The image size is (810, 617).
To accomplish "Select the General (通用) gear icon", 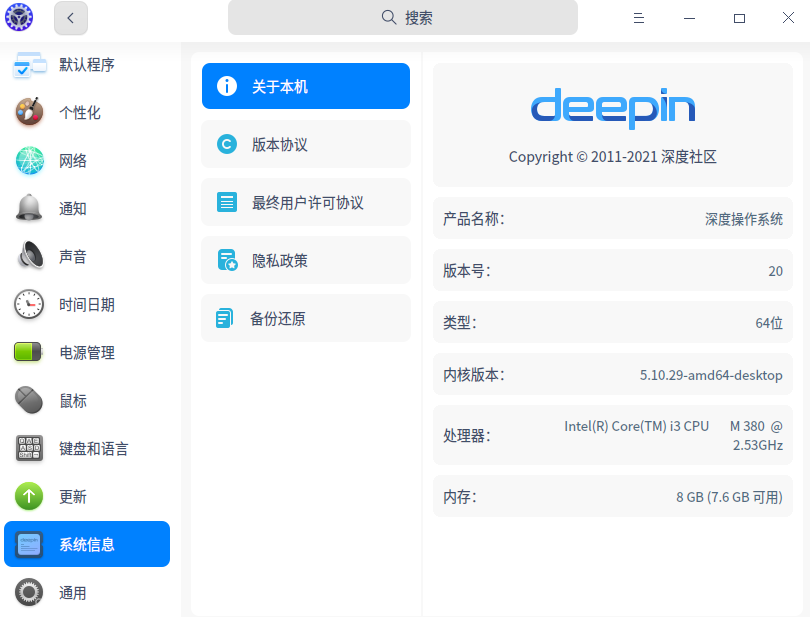I will (x=29, y=592).
